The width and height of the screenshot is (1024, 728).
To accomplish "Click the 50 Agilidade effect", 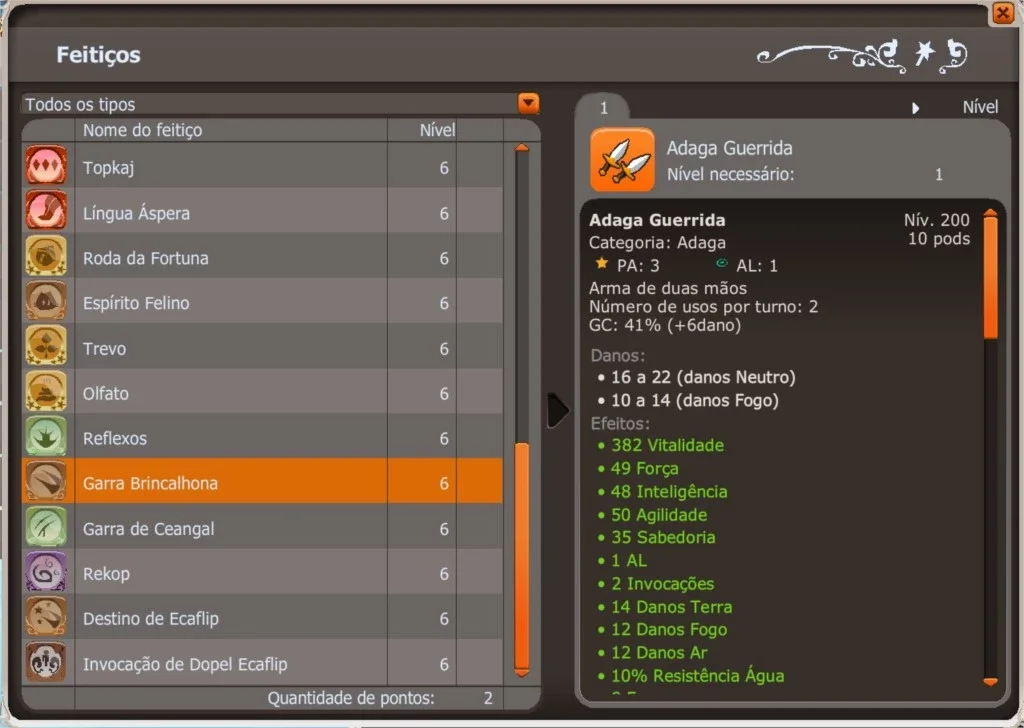I will 658,515.
